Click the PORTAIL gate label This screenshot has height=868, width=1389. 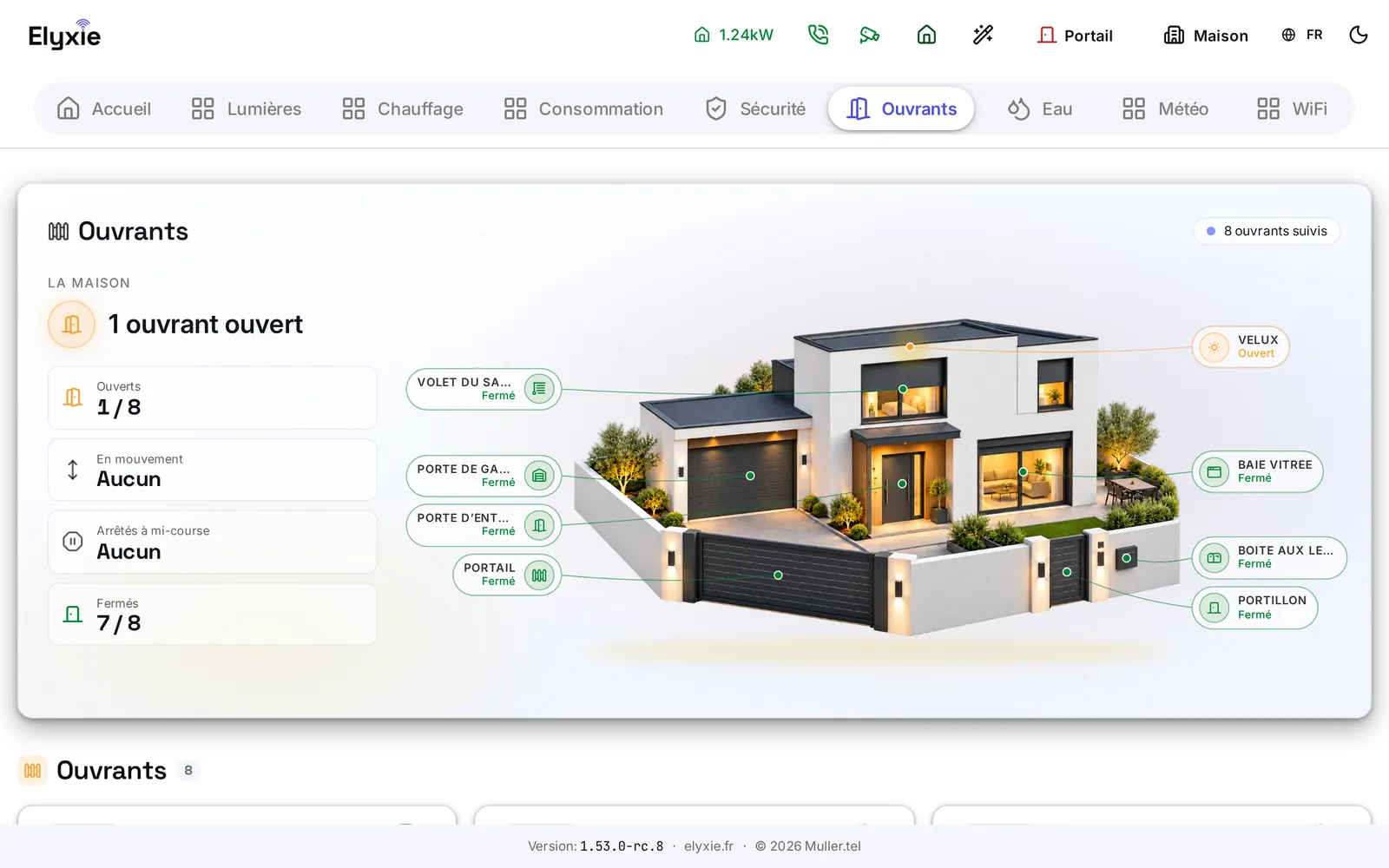507,575
